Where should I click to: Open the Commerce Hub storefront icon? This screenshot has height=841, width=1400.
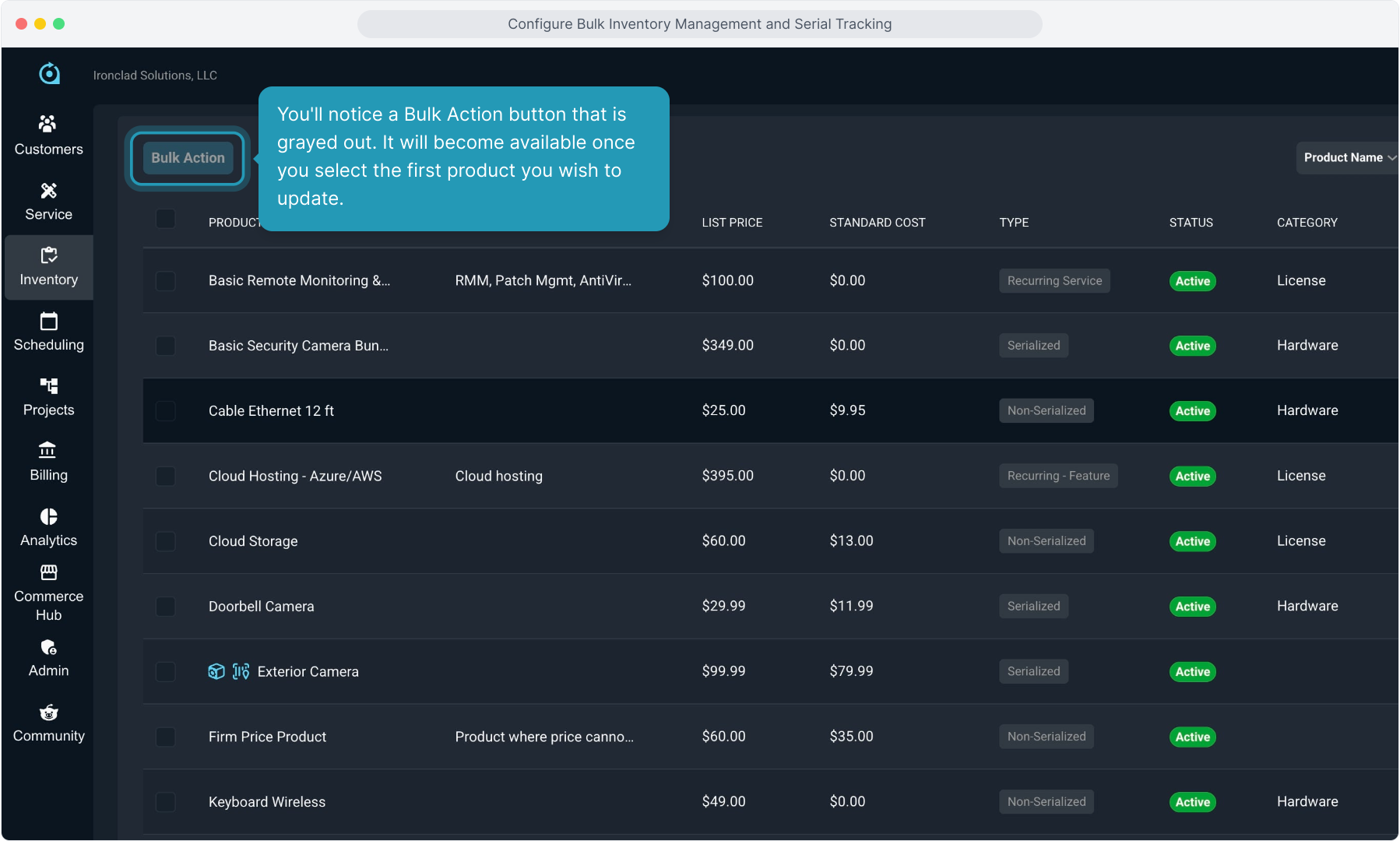[48, 573]
